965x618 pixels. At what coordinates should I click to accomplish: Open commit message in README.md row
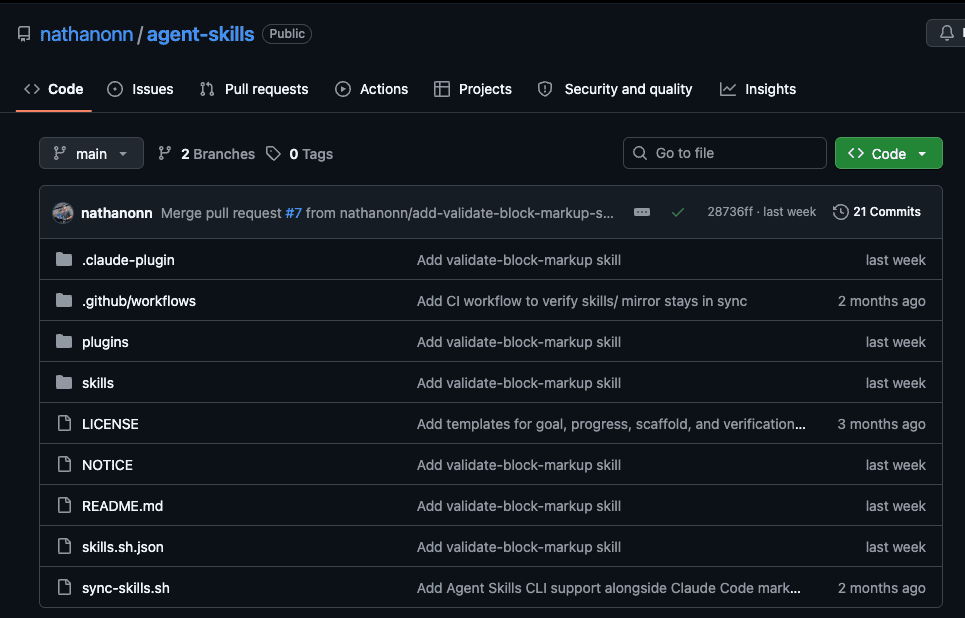[x=518, y=506]
